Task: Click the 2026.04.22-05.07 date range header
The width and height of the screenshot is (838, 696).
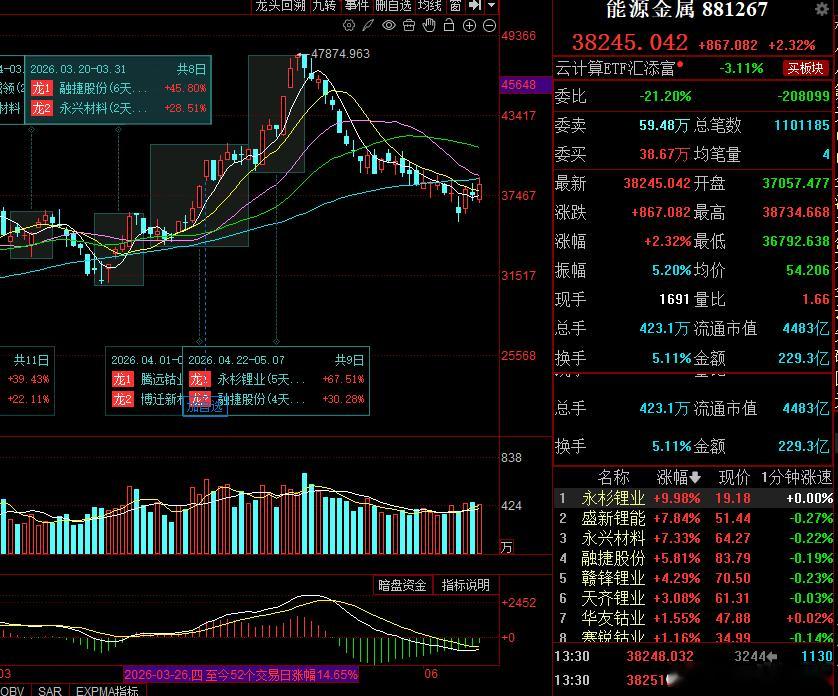Action: pos(236,360)
